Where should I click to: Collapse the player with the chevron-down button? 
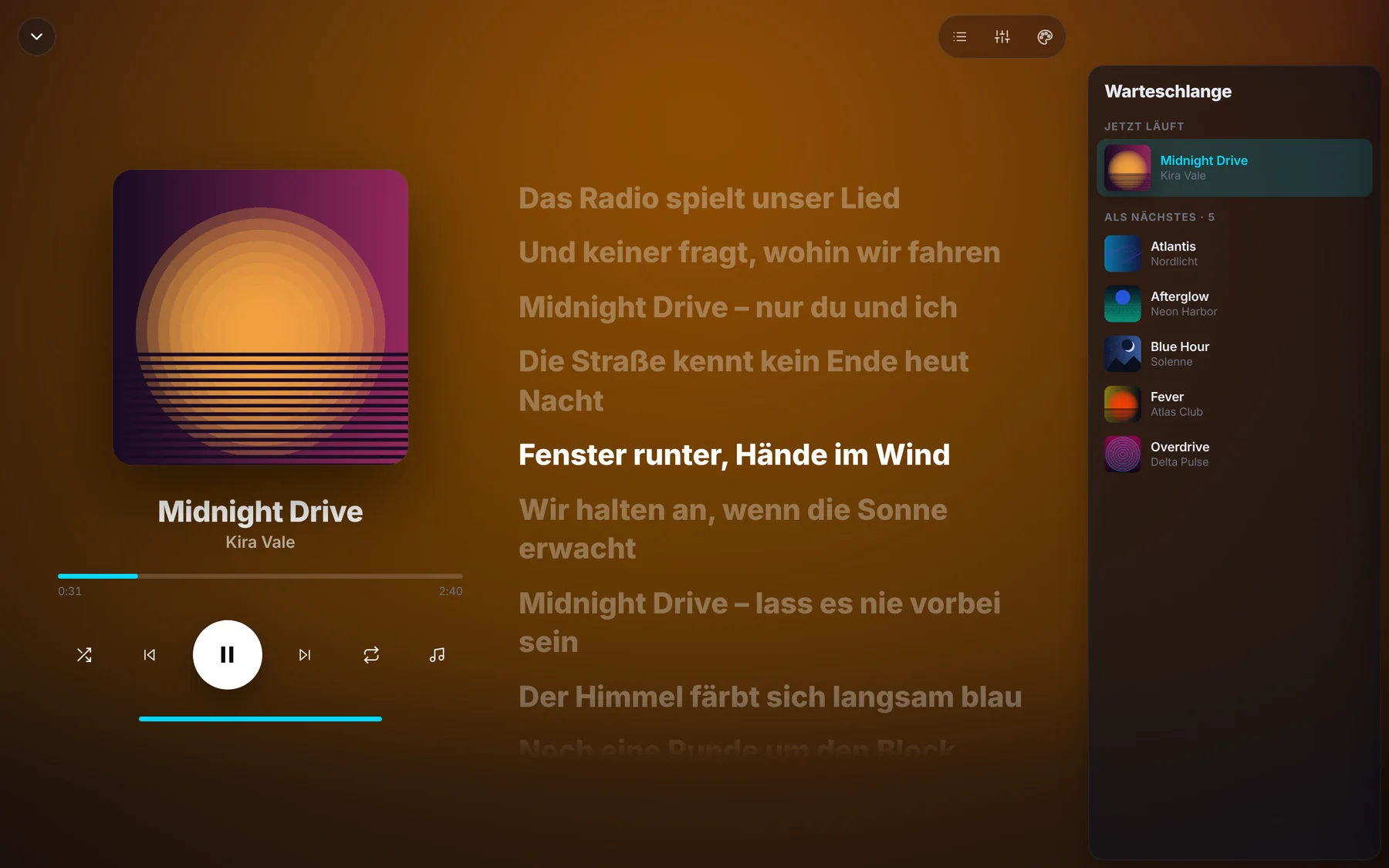click(x=36, y=36)
